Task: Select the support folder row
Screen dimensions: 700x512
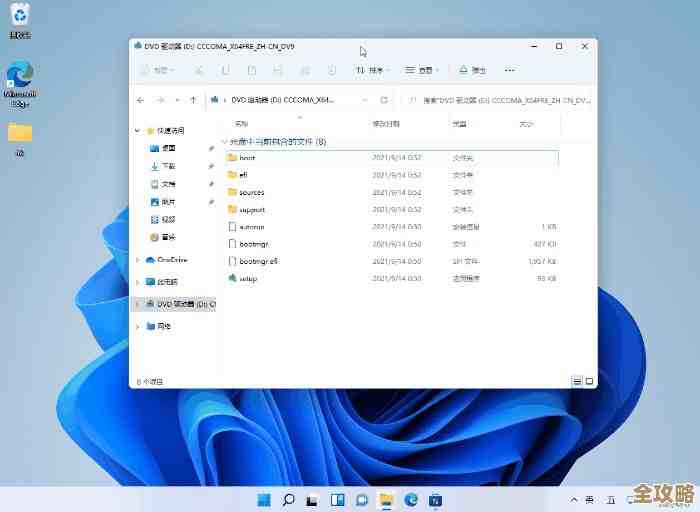Action: pyautogui.click(x=392, y=210)
